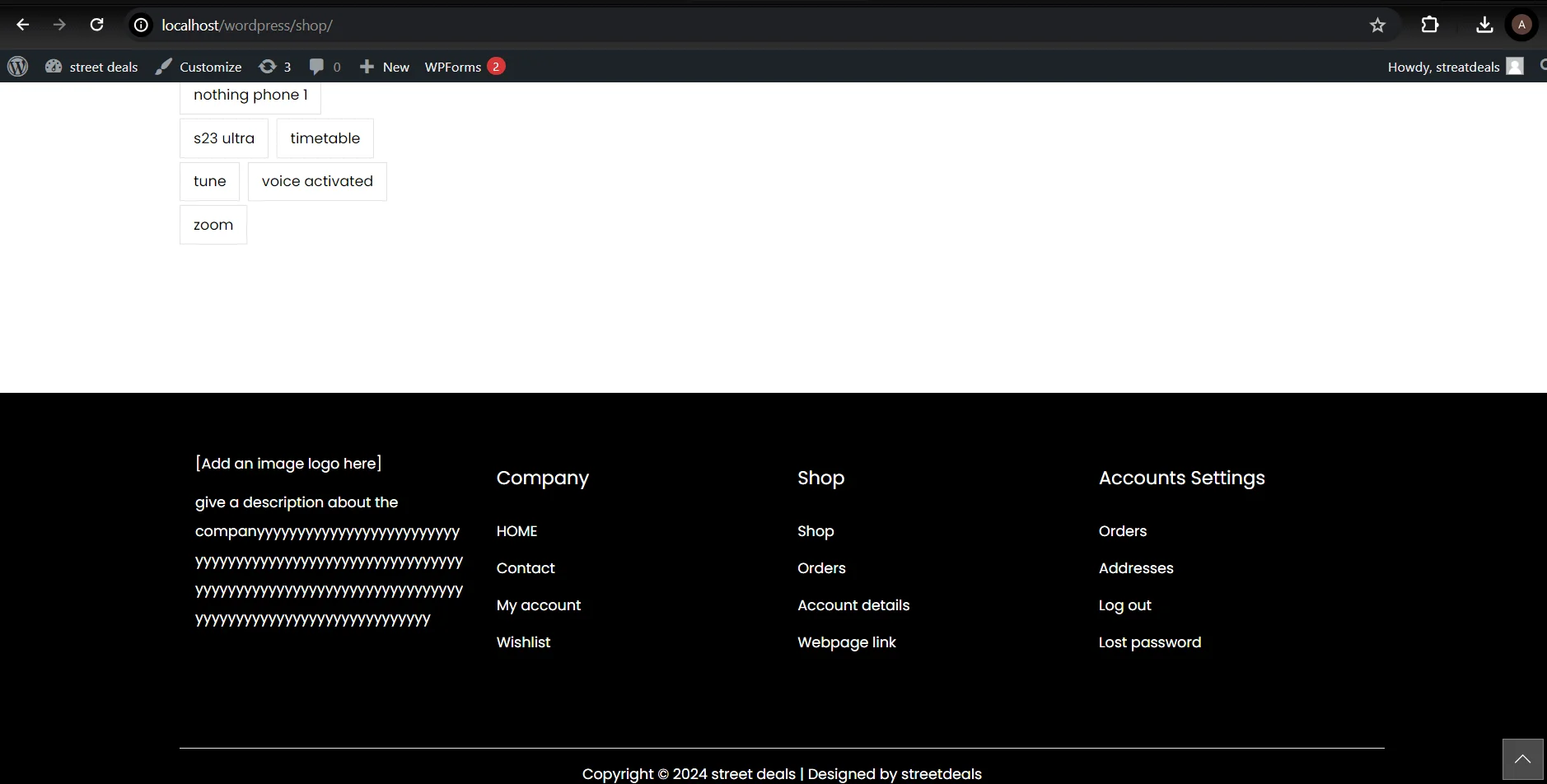Open the Shop link under Shop heading

(x=816, y=531)
